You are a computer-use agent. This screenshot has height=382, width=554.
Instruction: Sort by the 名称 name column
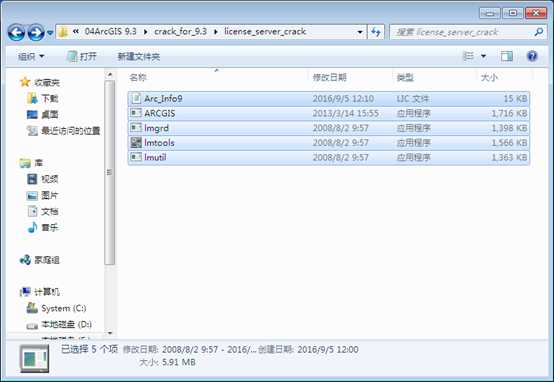pos(138,77)
